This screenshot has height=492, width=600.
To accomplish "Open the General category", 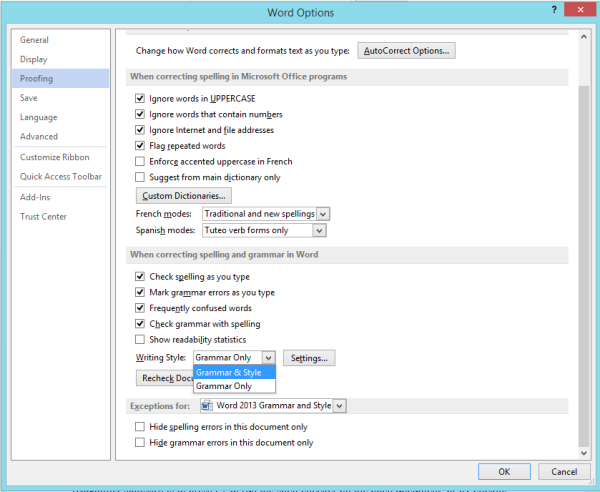I will pyautogui.click(x=60, y=40).
